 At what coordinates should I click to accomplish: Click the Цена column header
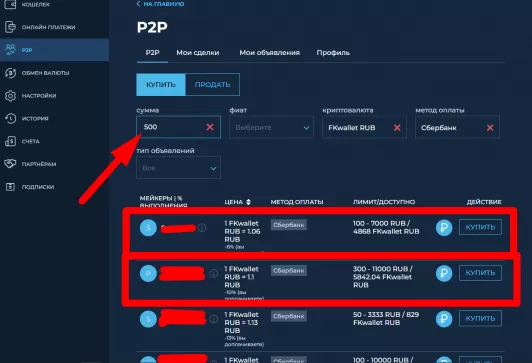click(x=234, y=202)
